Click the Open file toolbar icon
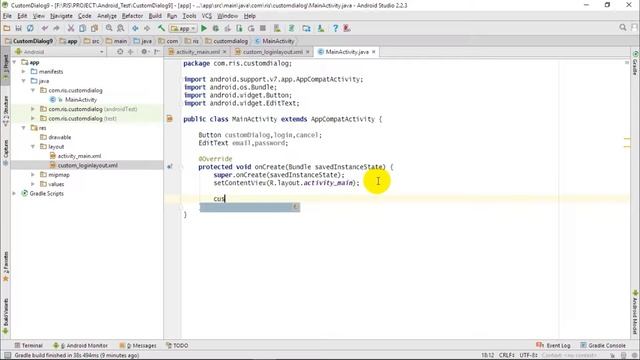The height and width of the screenshot is (360, 640). tap(7, 28)
